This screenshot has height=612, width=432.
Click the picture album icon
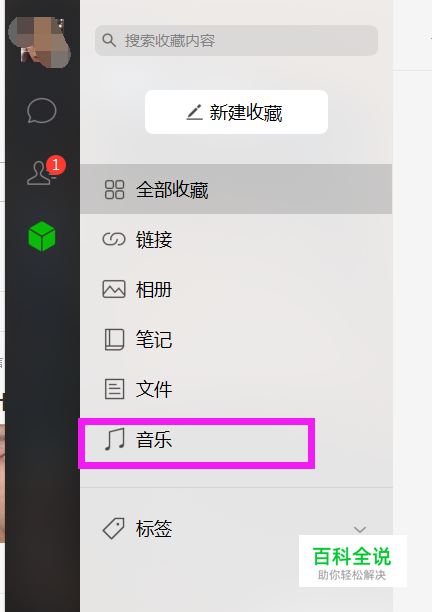(114, 289)
